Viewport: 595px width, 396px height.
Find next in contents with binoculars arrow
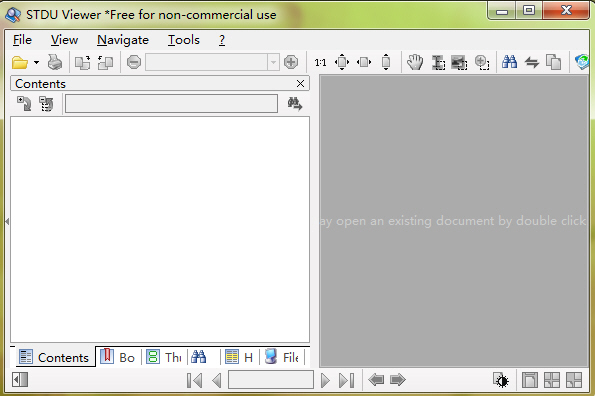click(x=294, y=104)
